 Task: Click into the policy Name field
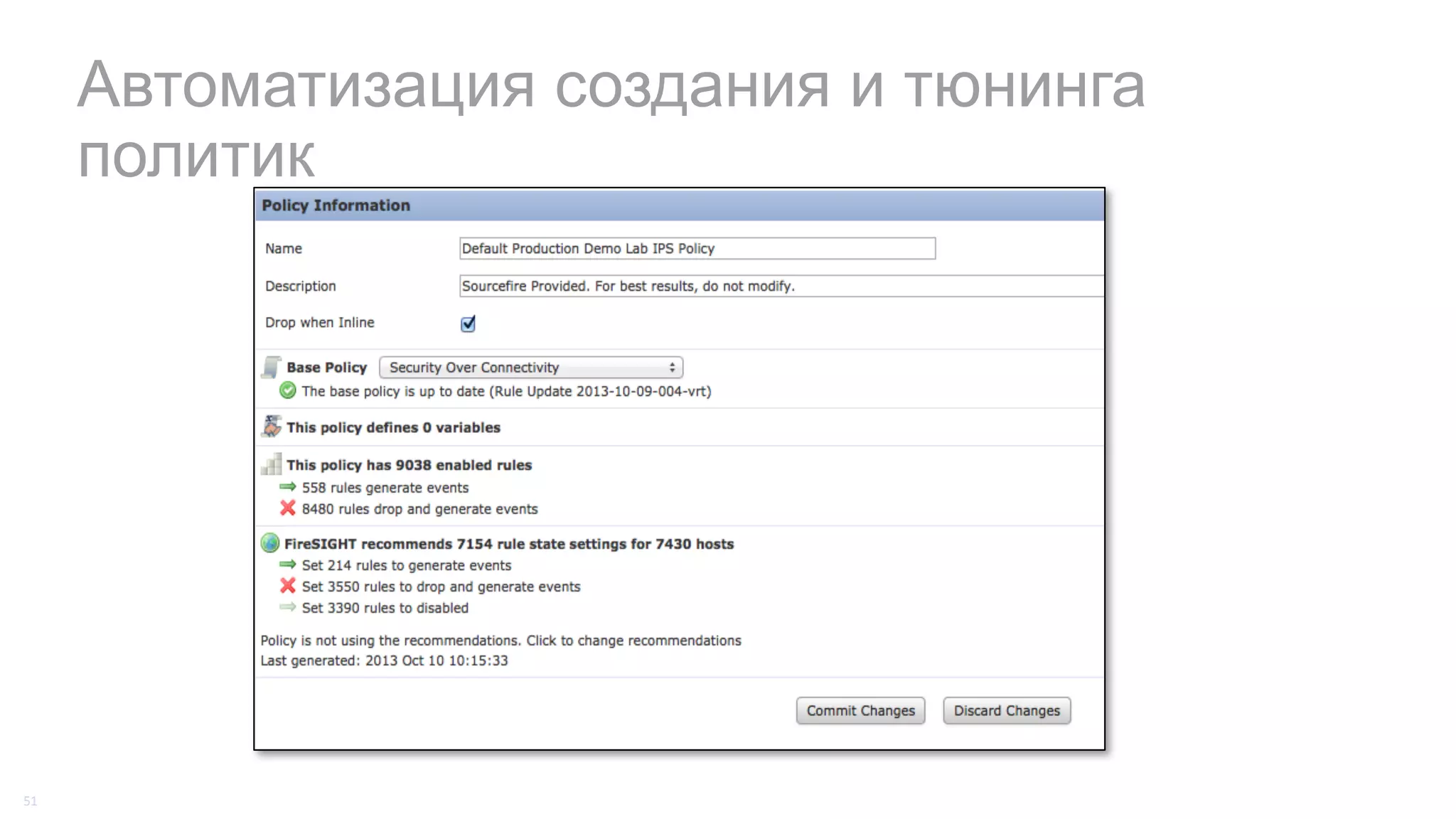coord(697,248)
